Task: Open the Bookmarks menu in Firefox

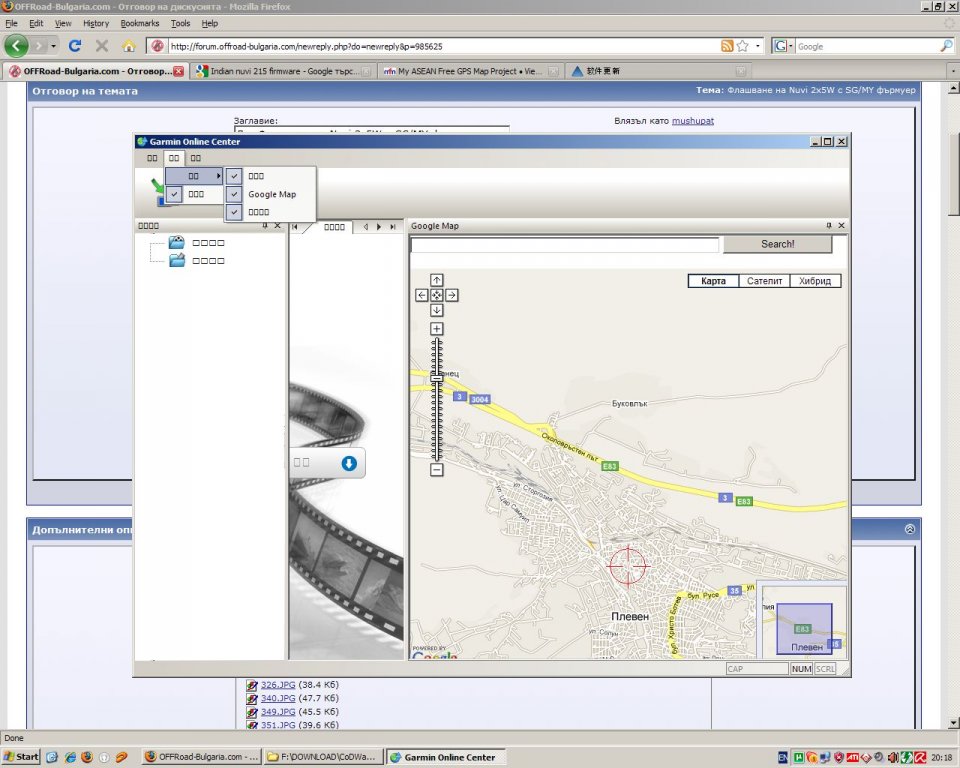Action: tap(139, 23)
